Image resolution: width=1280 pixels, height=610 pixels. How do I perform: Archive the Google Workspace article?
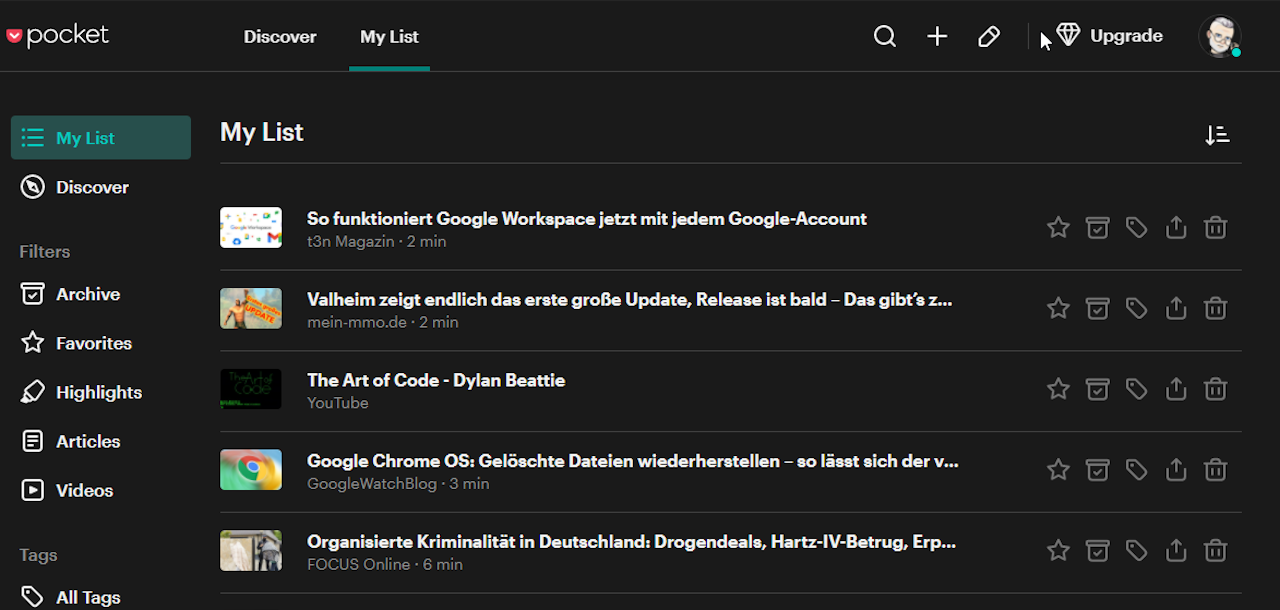tap(1098, 228)
